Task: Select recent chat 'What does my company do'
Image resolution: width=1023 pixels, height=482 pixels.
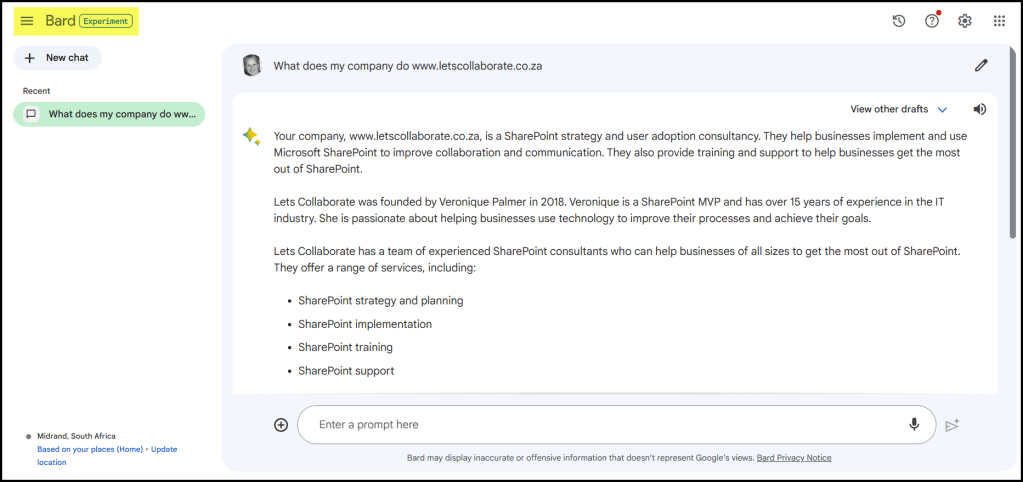Action: point(109,114)
